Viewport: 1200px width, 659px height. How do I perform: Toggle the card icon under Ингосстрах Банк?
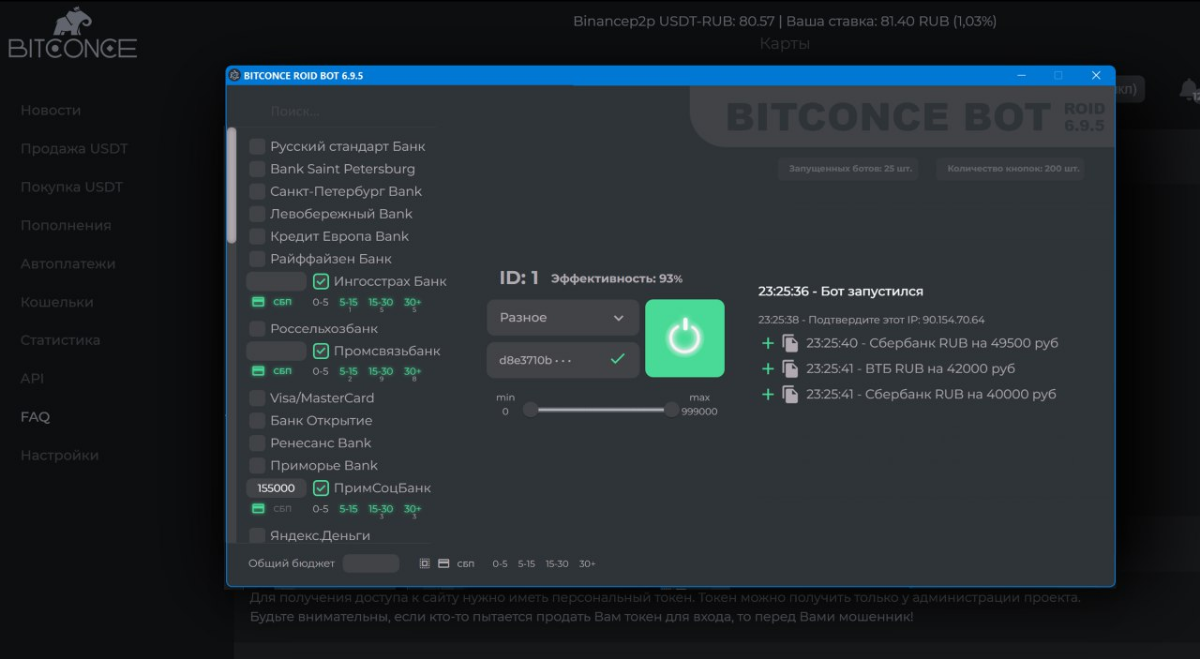[x=257, y=302]
